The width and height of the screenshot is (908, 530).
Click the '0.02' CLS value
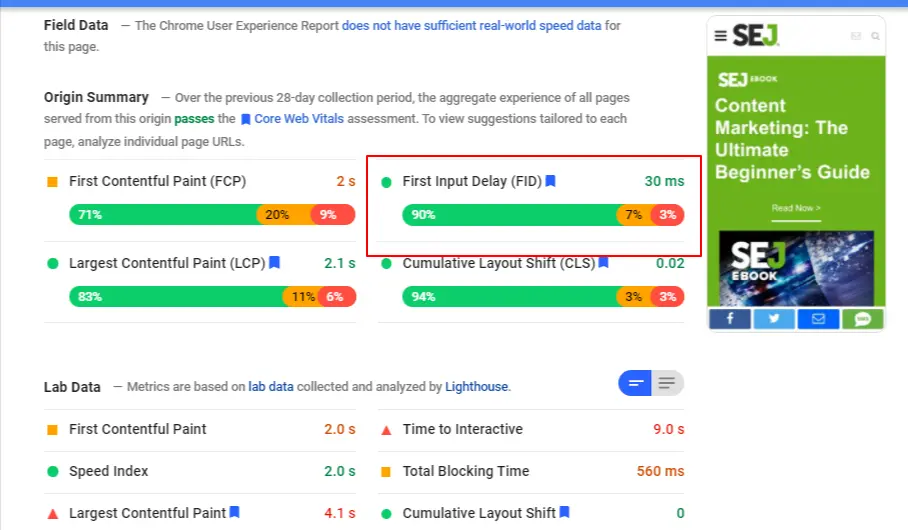click(x=670, y=263)
